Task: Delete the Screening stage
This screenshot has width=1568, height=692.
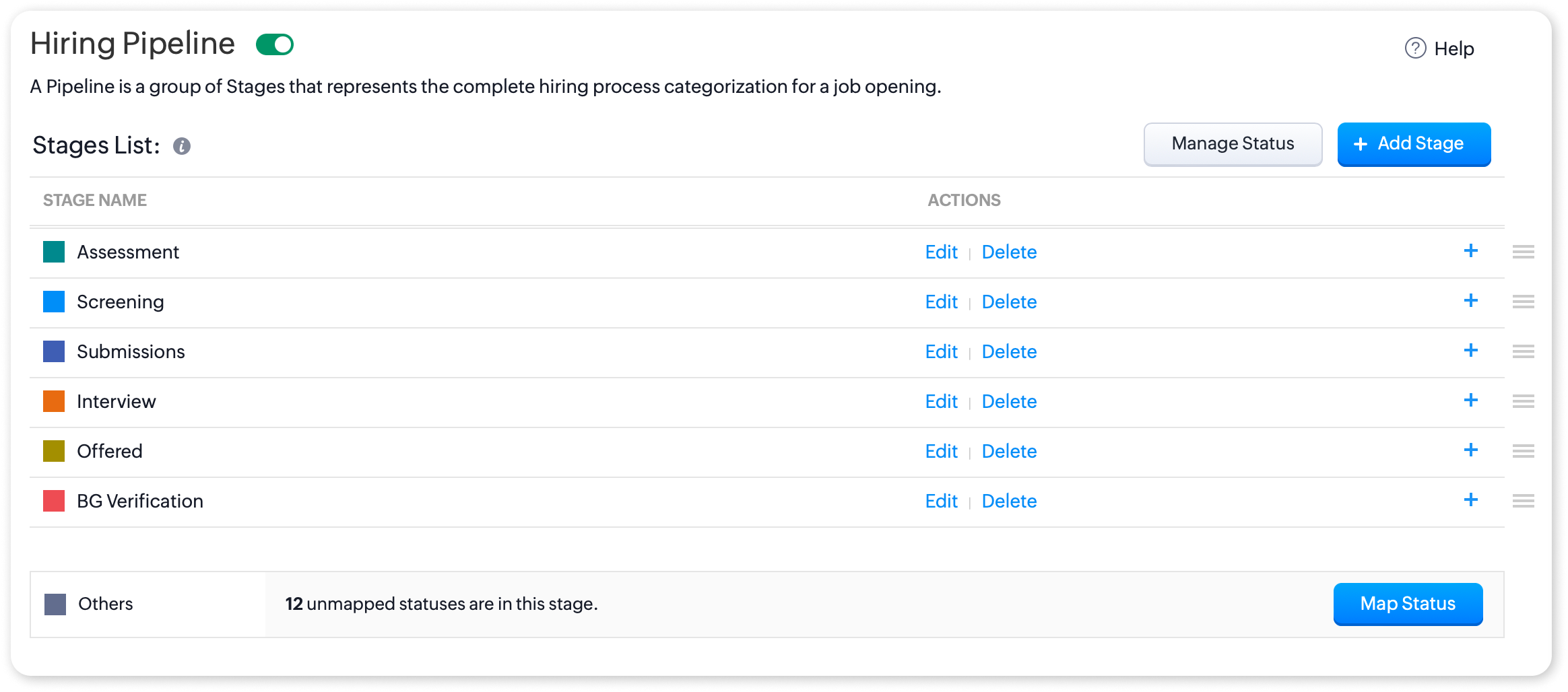Action: [1009, 302]
